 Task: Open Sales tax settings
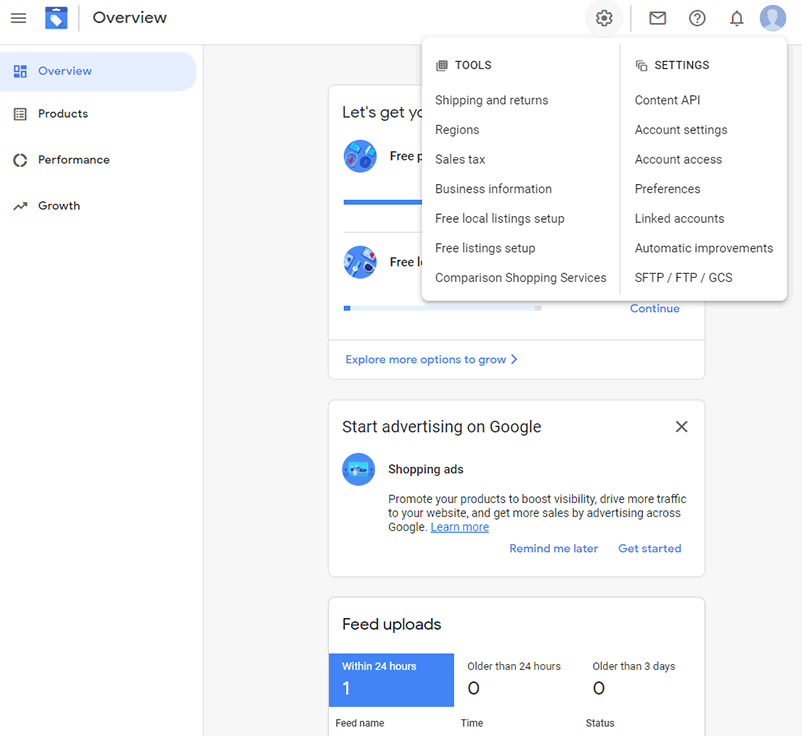pos(460,160)
